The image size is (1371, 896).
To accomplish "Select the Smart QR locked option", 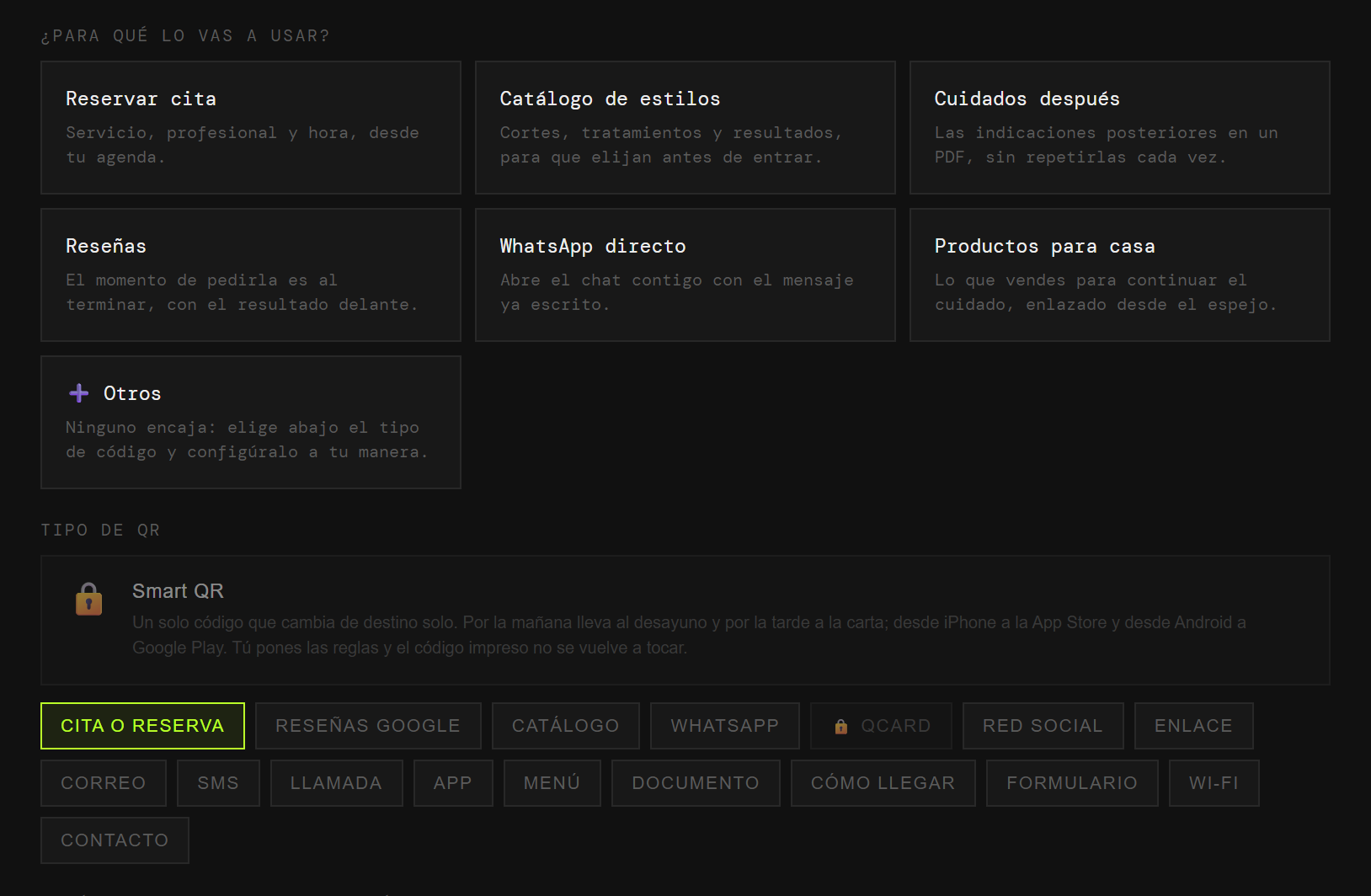I will pyautogui.click(x=685, y=620).
